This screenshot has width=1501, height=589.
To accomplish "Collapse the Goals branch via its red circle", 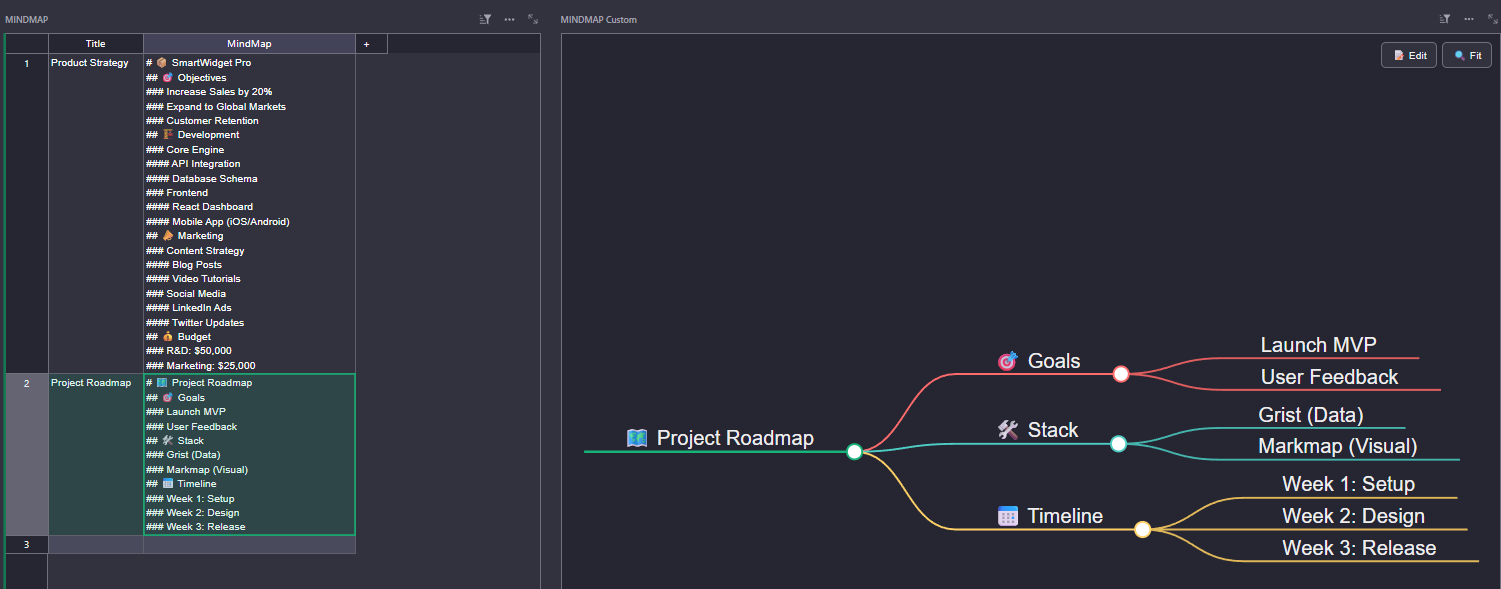I will pyautogui.click(x=1121, y=374).
